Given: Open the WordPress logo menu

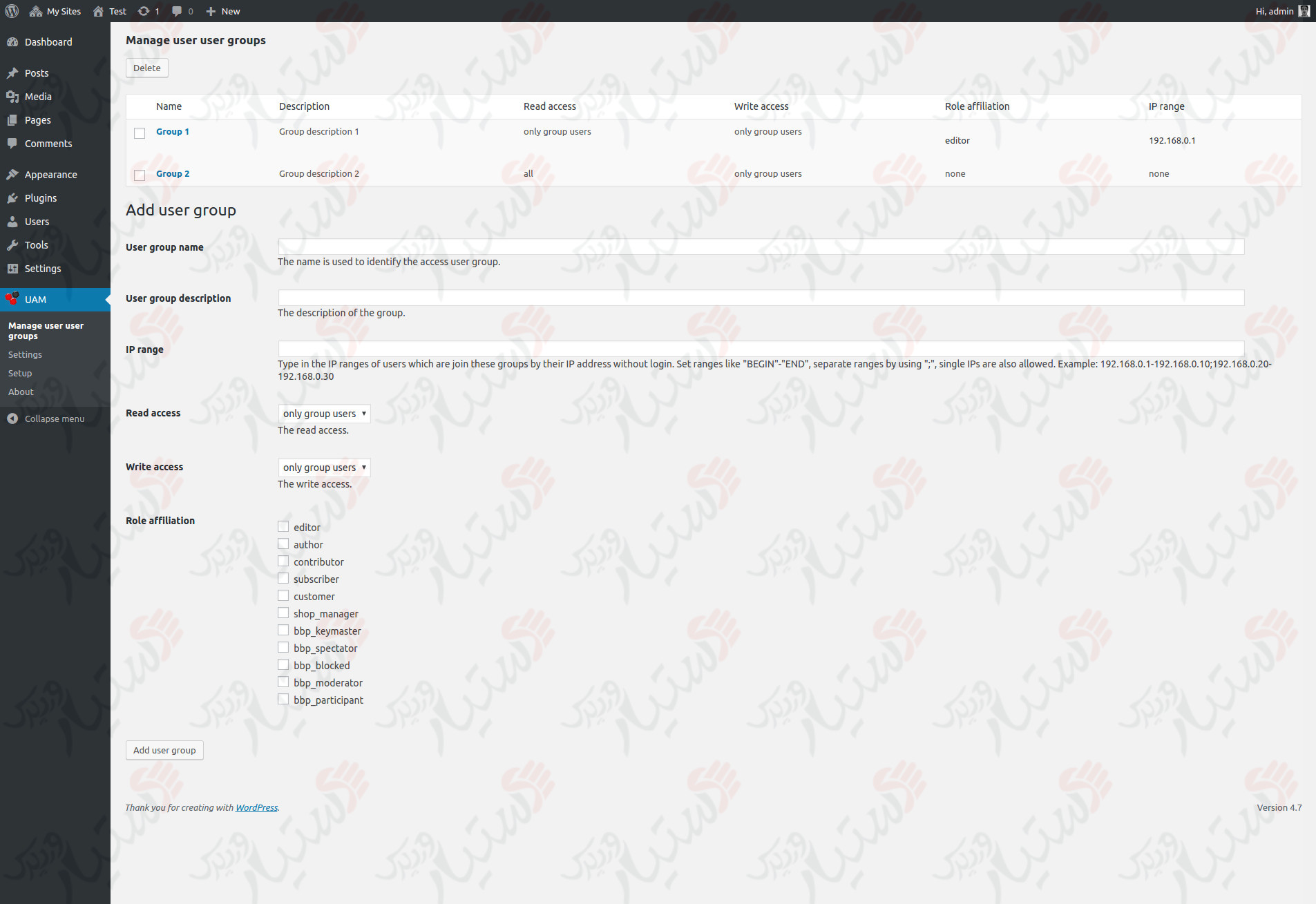Looking at the screenshot, I should [11, 11].
